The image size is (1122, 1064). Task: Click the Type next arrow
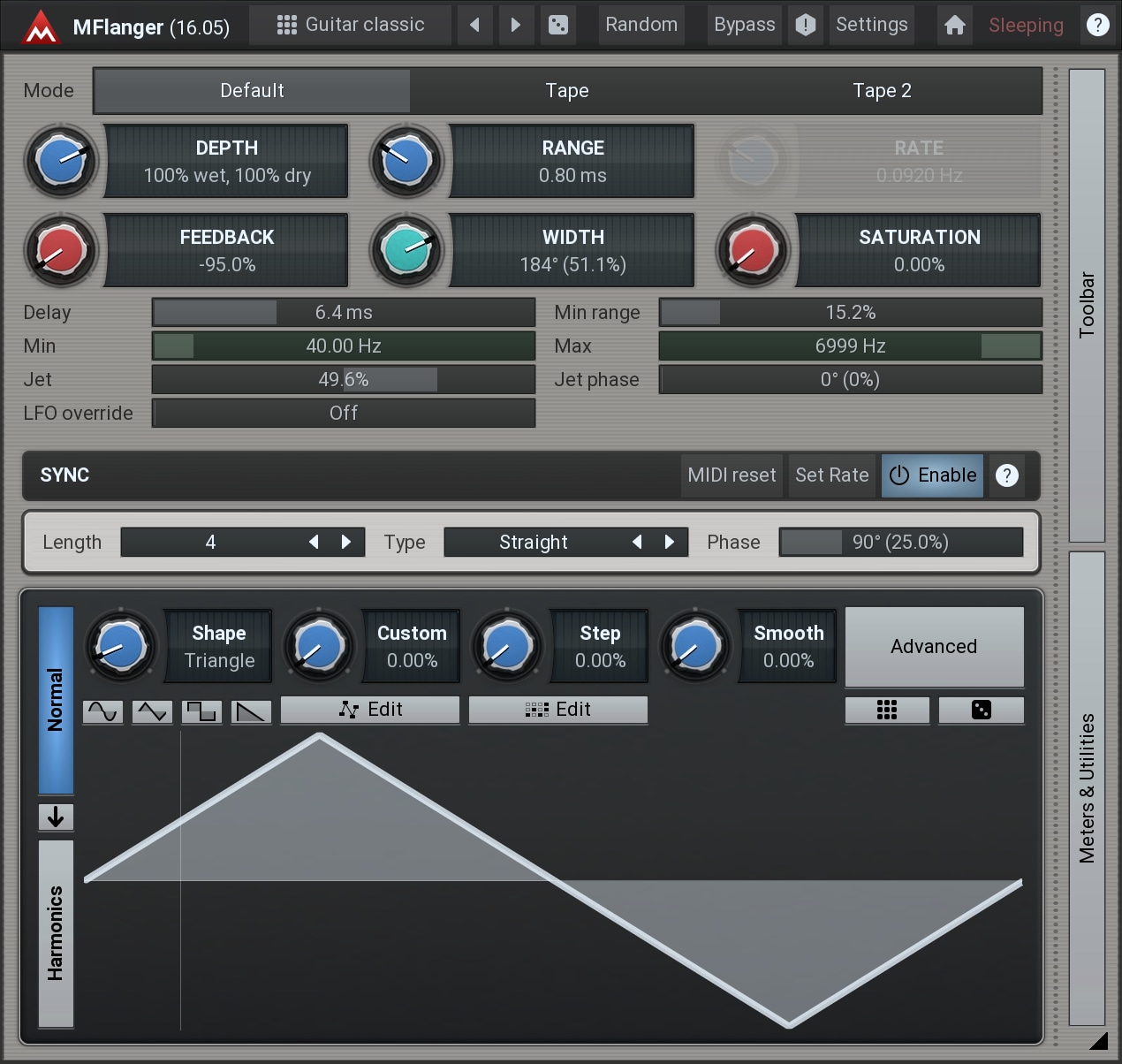coord(670,542)
